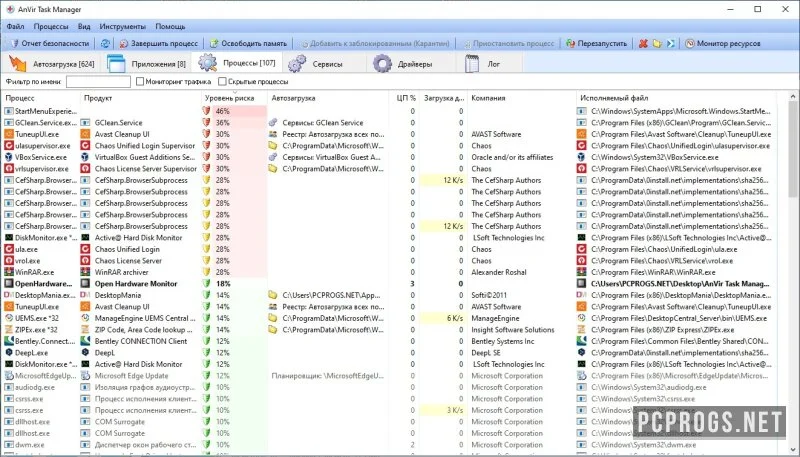Click 3 K/s disk load cell
800x457 pixels.
coord(443,410)
